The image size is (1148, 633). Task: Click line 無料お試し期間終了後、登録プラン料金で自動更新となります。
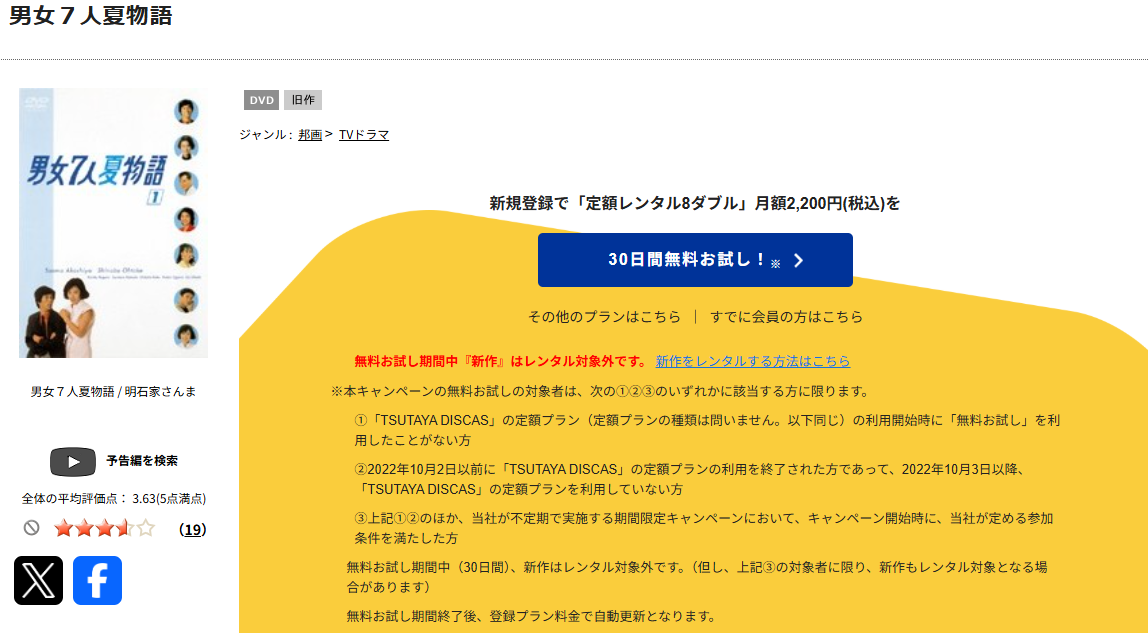pyautogui.click(x=531, y=616)
